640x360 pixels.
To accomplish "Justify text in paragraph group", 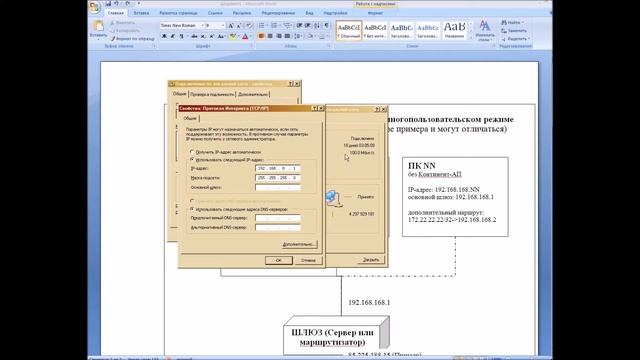I will [287, 36].
